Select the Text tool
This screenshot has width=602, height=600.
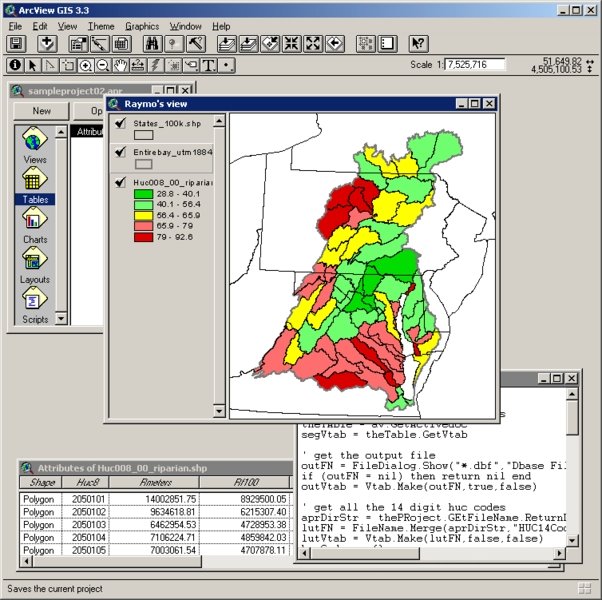coord(209,65)
